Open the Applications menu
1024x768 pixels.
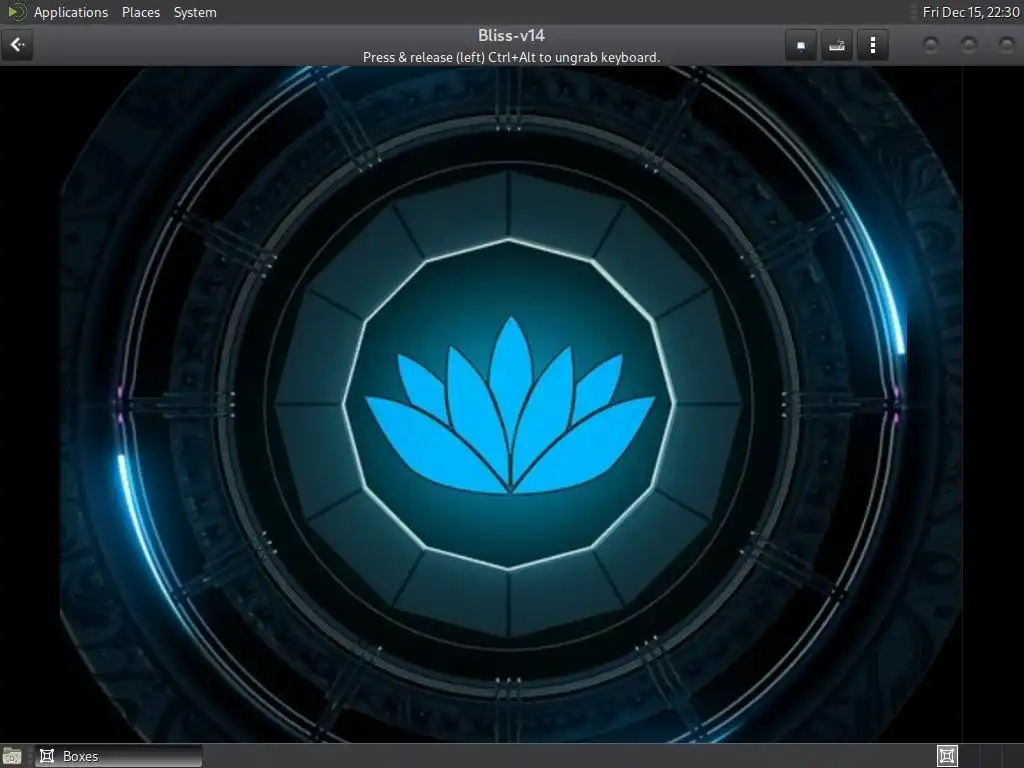[71, 12]
